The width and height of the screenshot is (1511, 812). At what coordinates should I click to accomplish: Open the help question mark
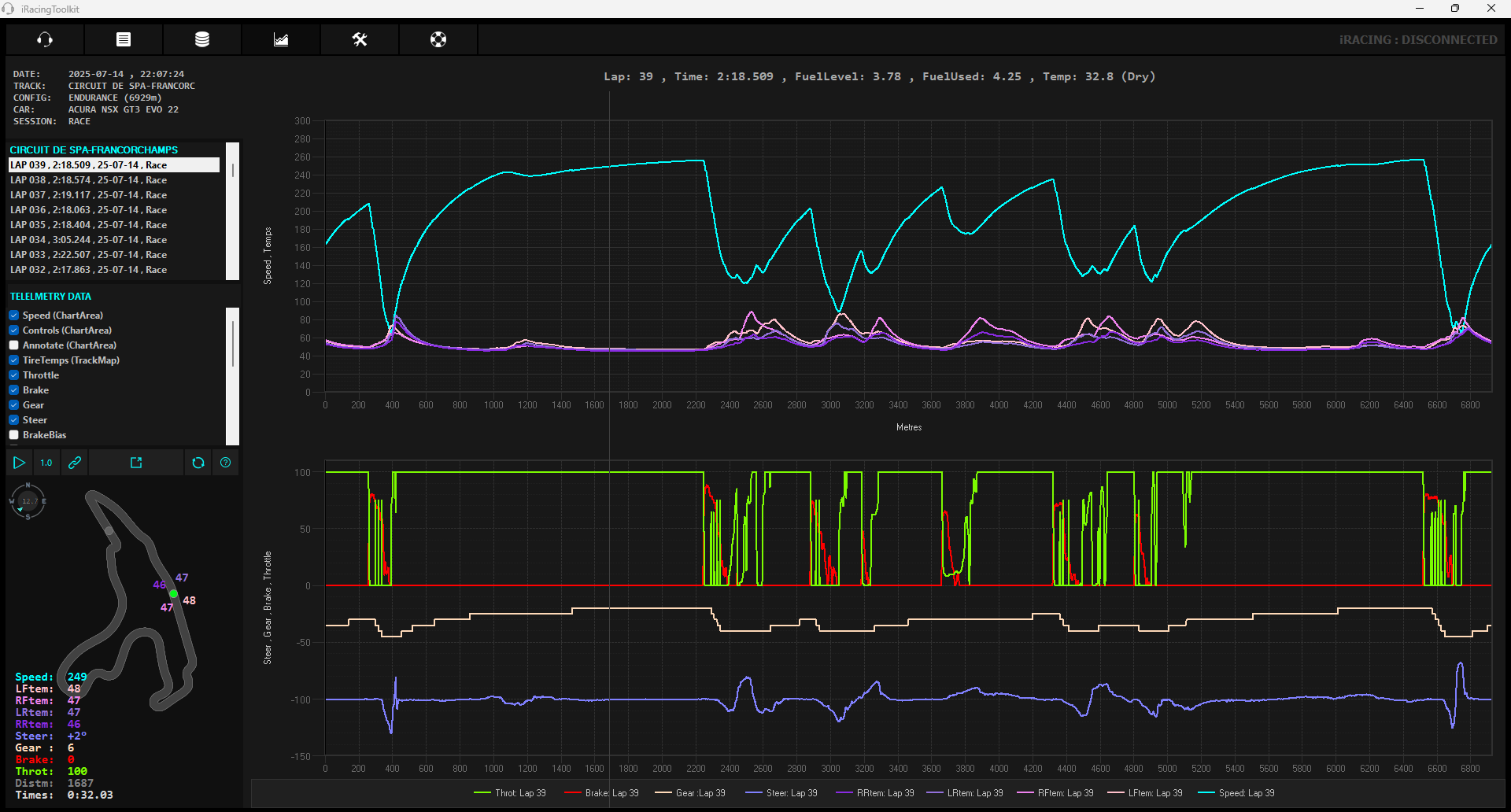pyautogui.click(x=226, y=463)
